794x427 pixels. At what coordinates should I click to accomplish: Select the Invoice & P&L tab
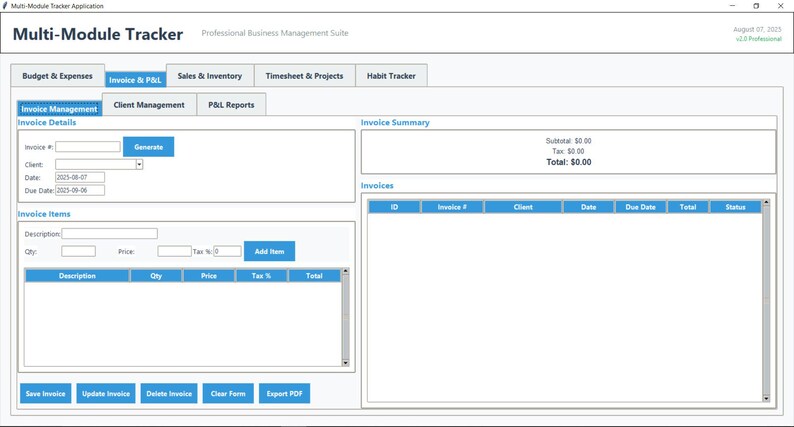click(135, 80)
